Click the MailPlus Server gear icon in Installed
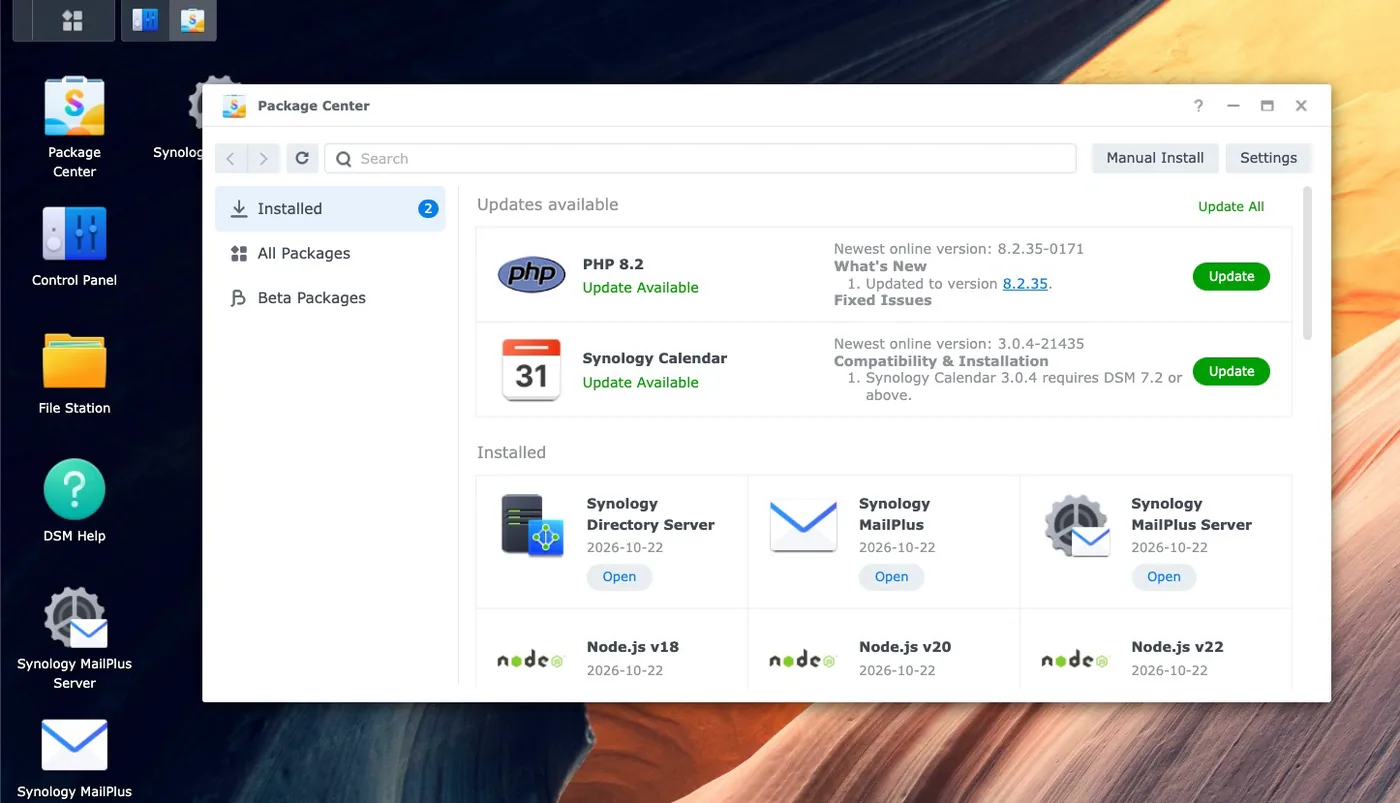 tap(1076, 525)
